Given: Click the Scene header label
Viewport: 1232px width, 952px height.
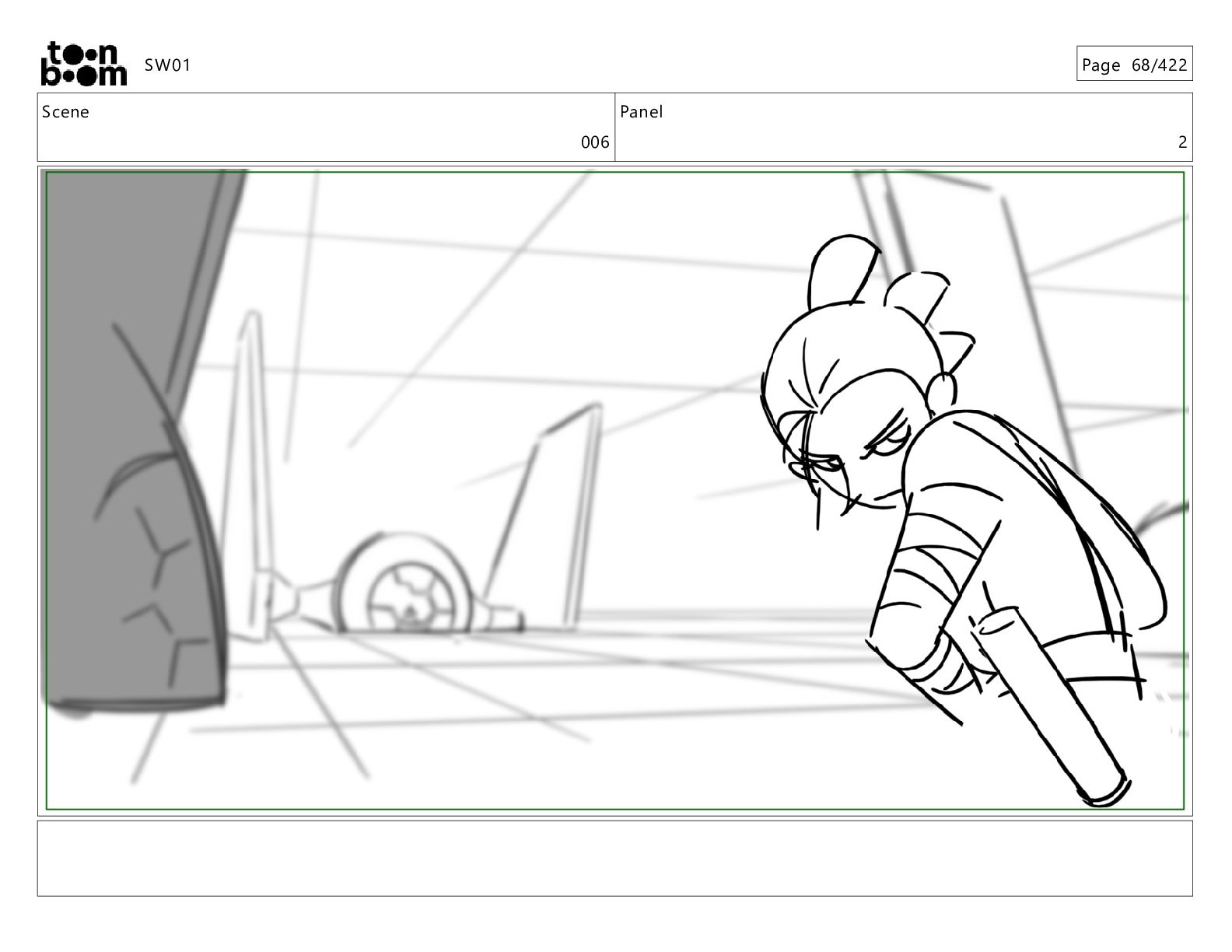Looking at the screenshot, I should click(65, 112).
